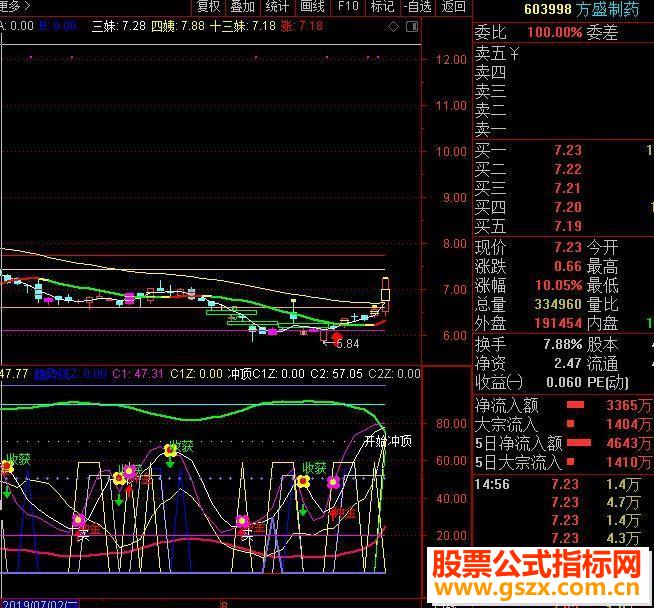Click the 卖五 row label
Screen dimensions: 654x608
490,54
